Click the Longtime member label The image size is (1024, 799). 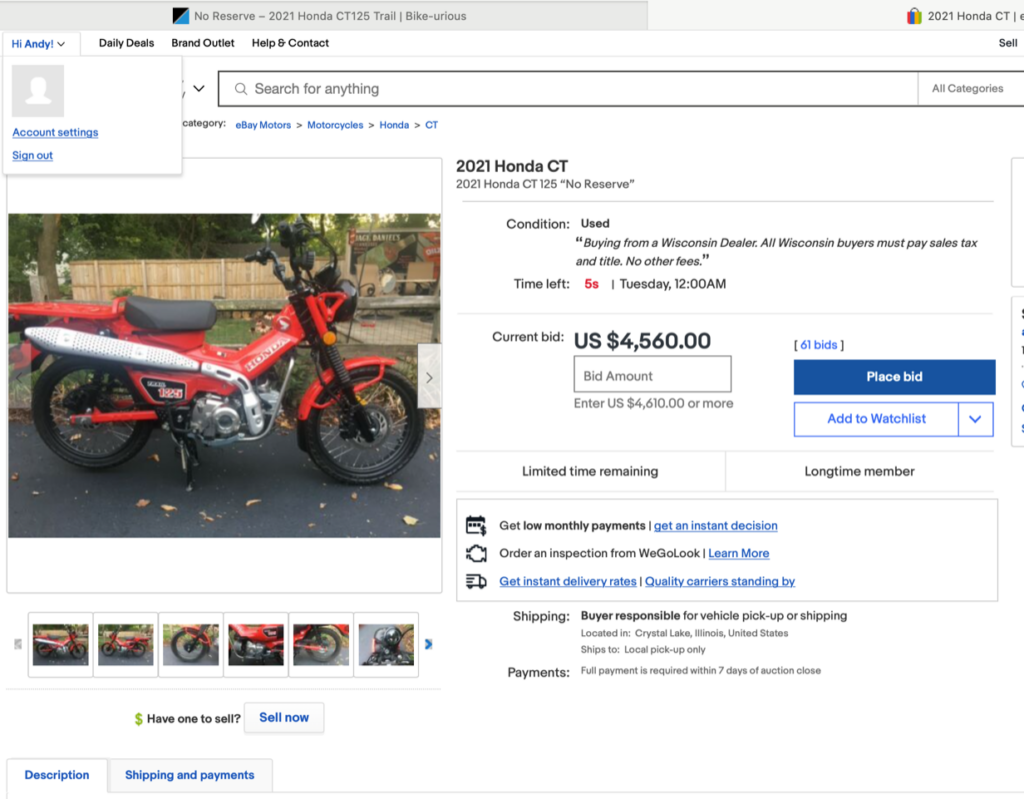click(x=859, y=472)
